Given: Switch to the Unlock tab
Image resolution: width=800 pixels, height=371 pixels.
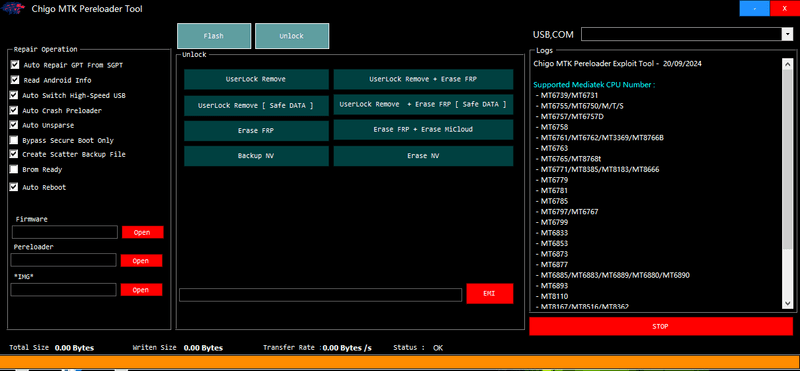Looking at the screenshot, I should pyautogui.click(x=292, y=36).
